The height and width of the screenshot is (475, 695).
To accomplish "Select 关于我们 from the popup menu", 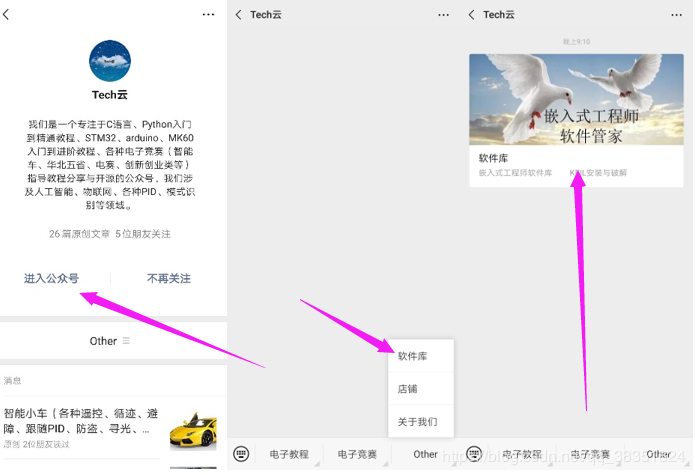I will pyautogui.click(x=421, y=421).
